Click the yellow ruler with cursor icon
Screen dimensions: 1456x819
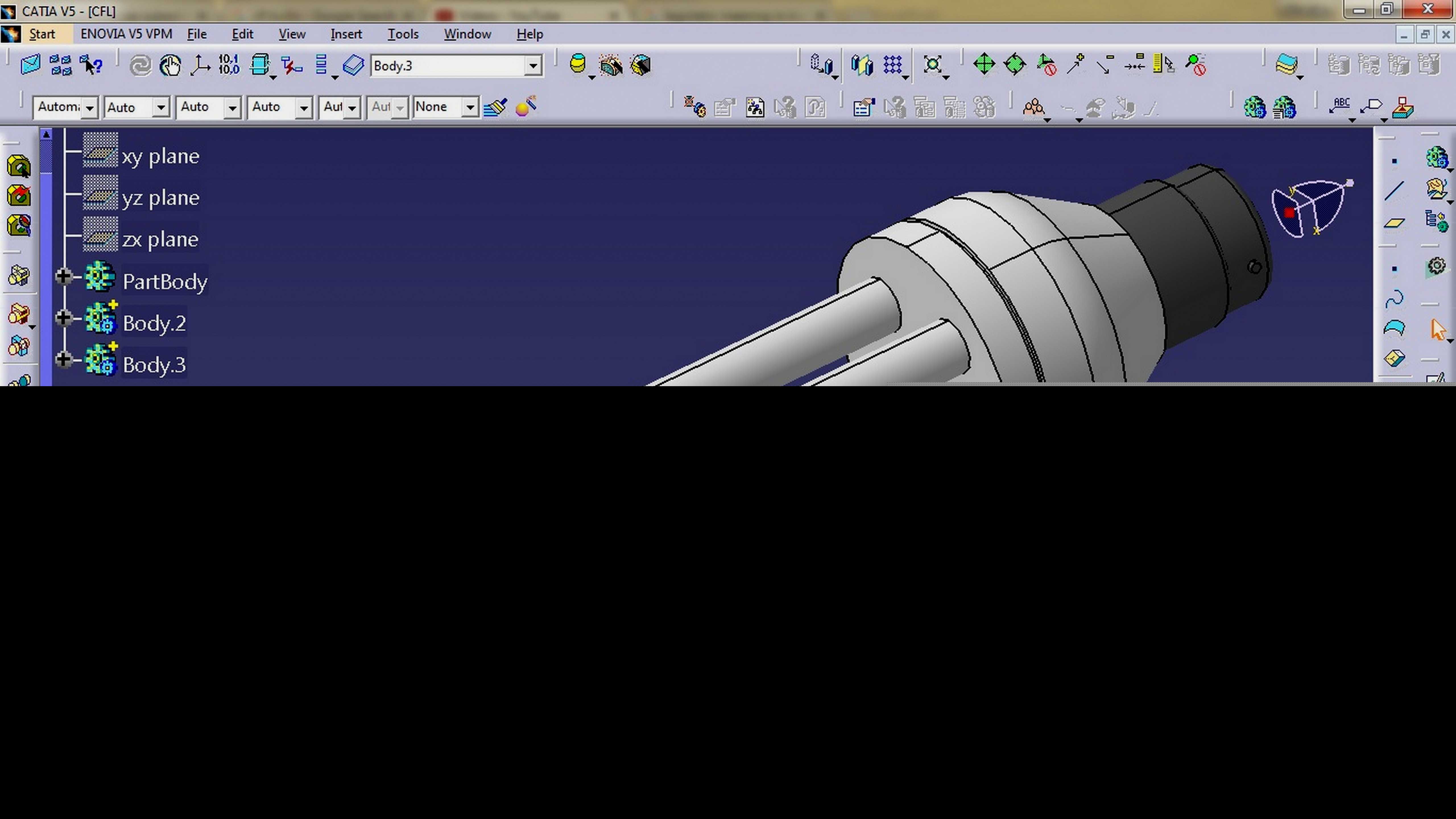(x=1164, y=64)
